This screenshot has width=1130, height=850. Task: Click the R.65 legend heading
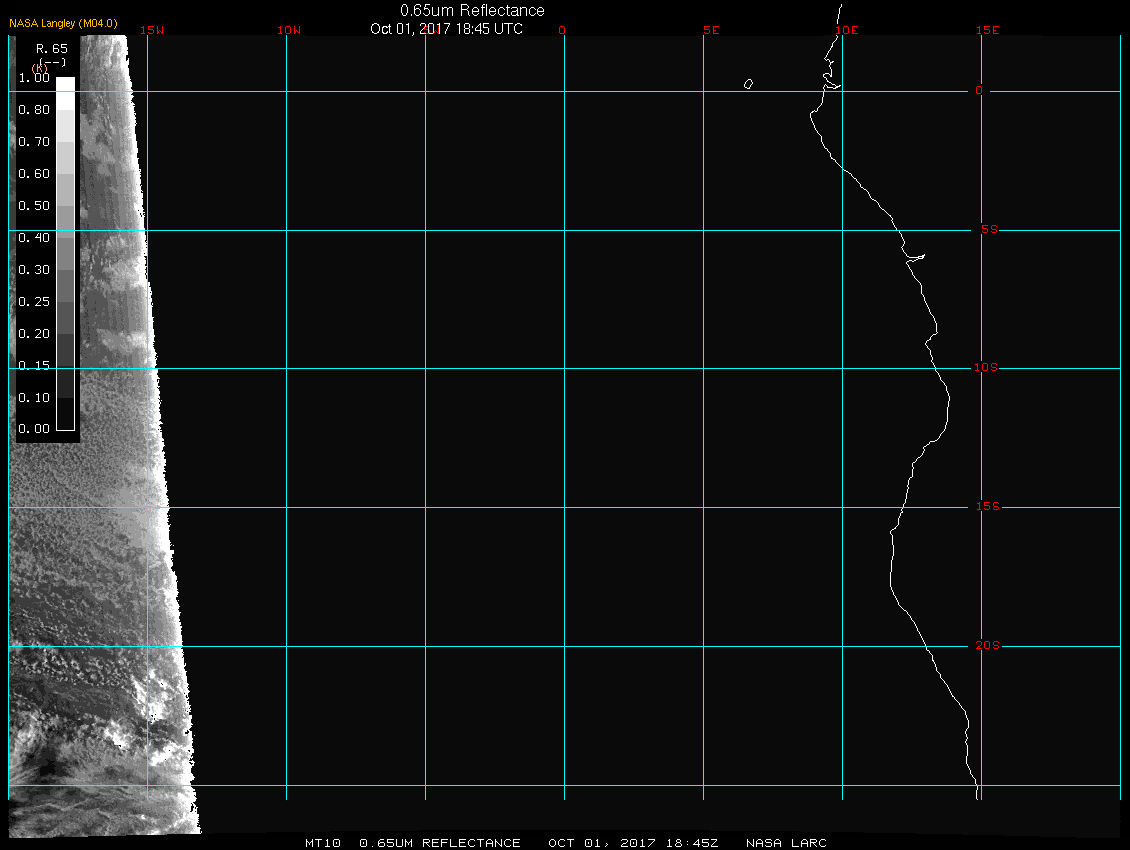(x=51, y=48)
